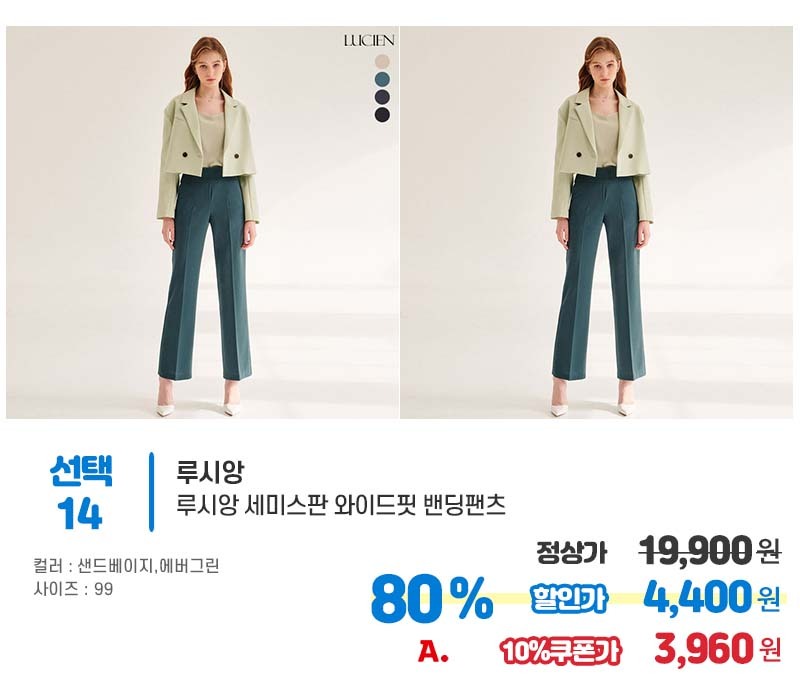This screenshot has height=681, width=800.
Task: Open 루시앙 세미스판 와이드핏 밴딩팬츠 product title
Action: pos(341,506)
